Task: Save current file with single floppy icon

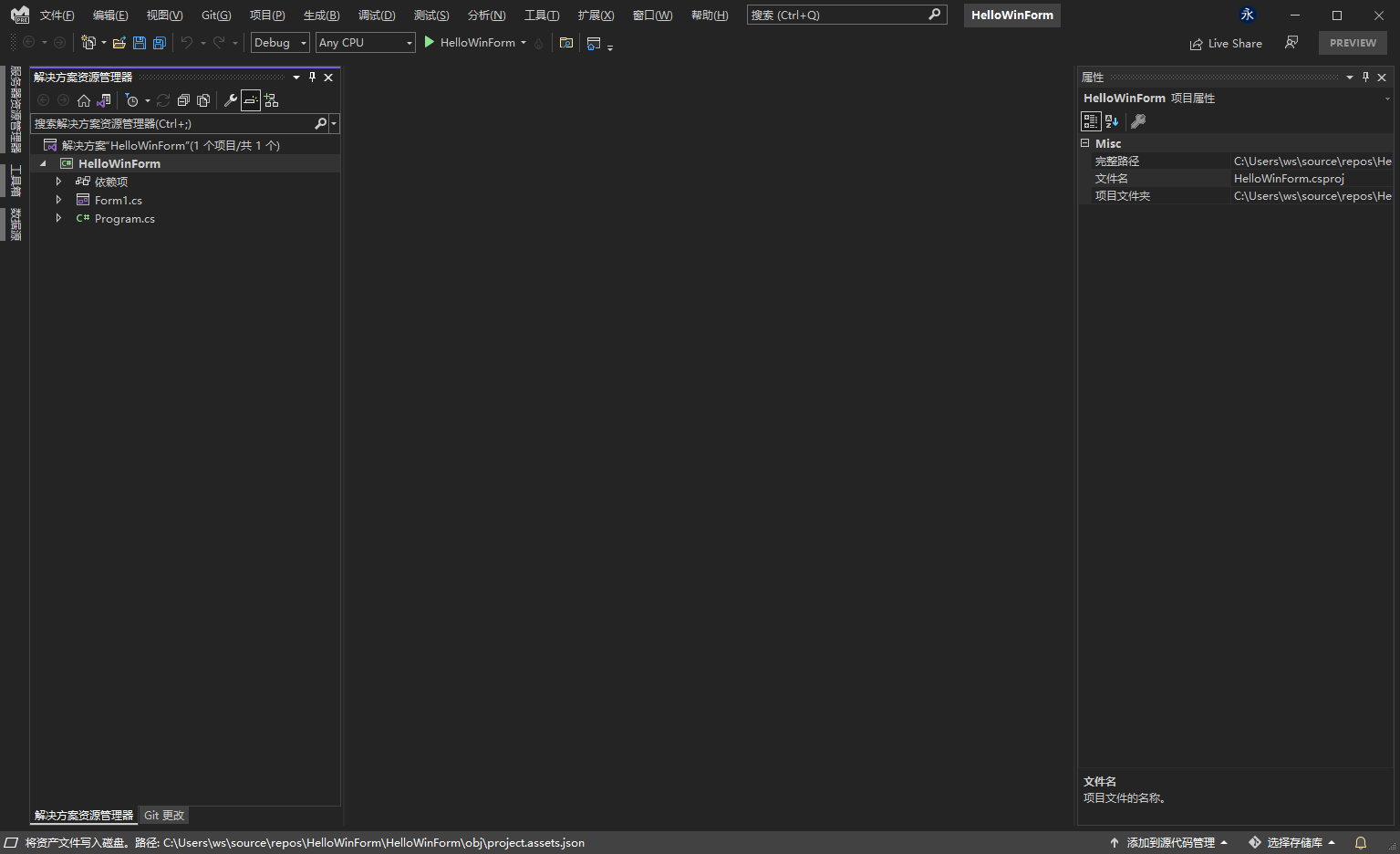Action: point(140,43)
